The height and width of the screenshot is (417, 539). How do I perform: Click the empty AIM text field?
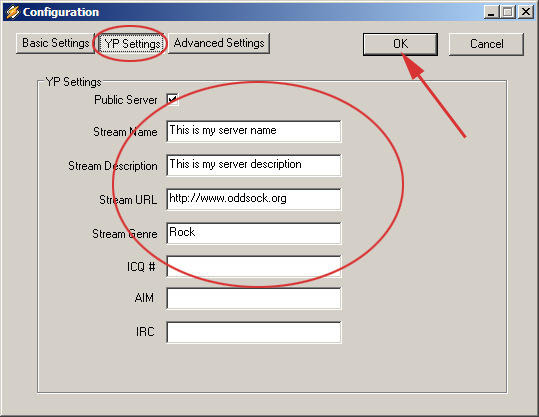[254, 298]
